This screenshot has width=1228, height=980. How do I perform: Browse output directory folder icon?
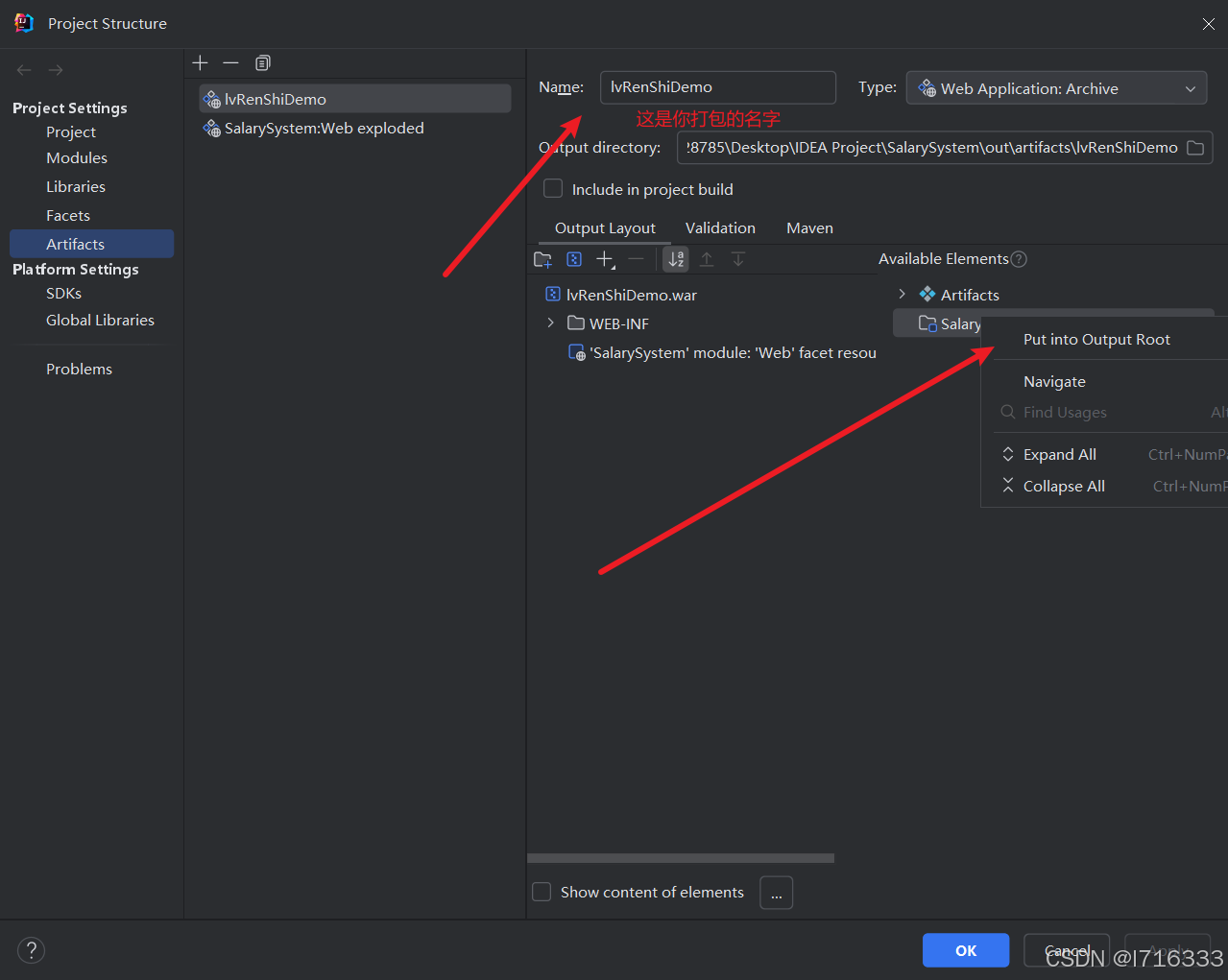point(1195,148)
